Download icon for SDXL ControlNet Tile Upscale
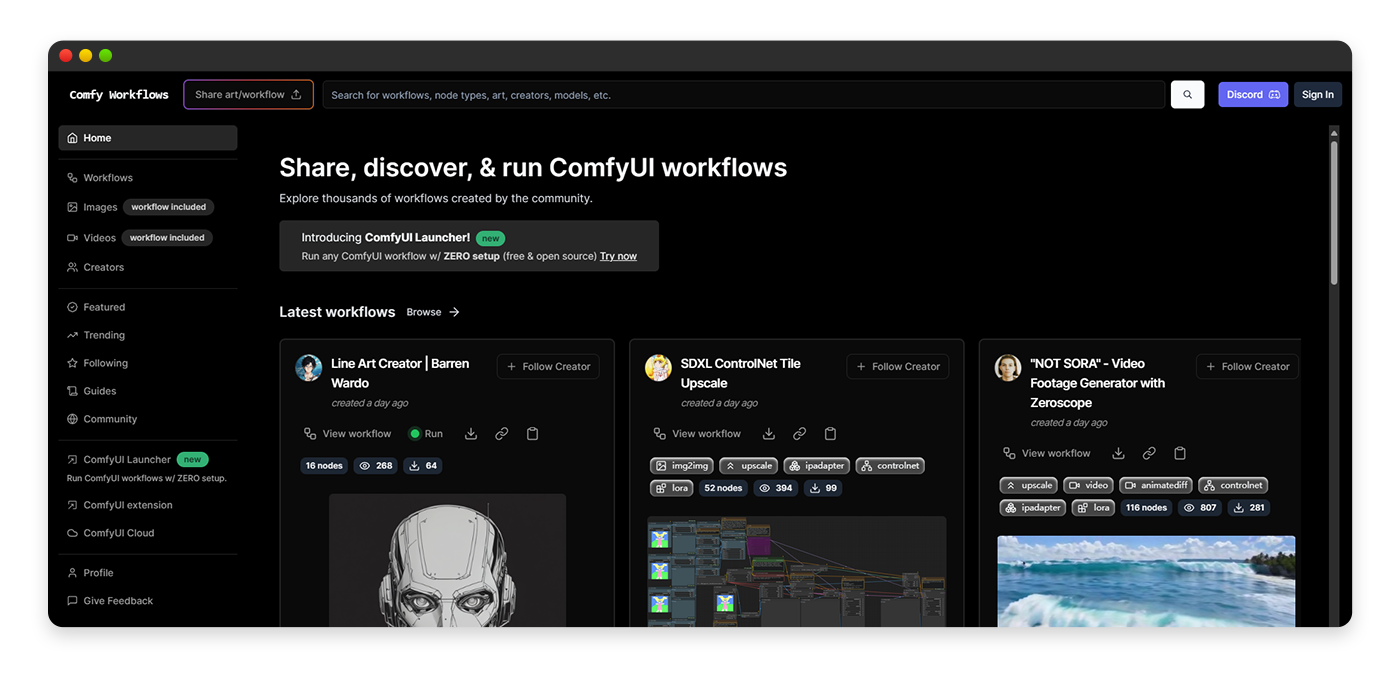This screenshot has width=1400, height=700. (769, 434)
